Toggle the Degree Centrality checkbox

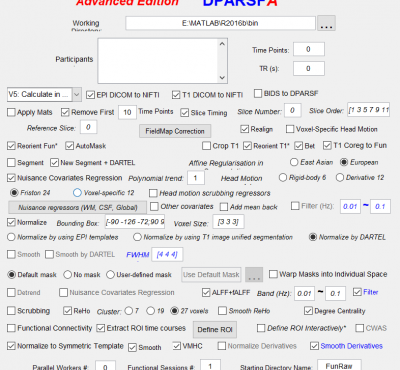point(308,311)
